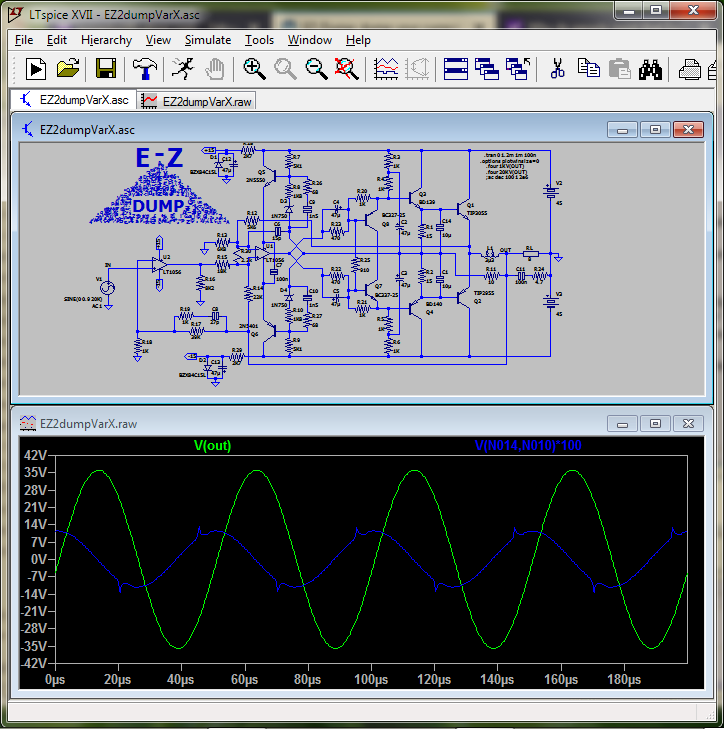Open the Hierarchy menu
The width and height of the screenshot is (724, 729).
106,40
